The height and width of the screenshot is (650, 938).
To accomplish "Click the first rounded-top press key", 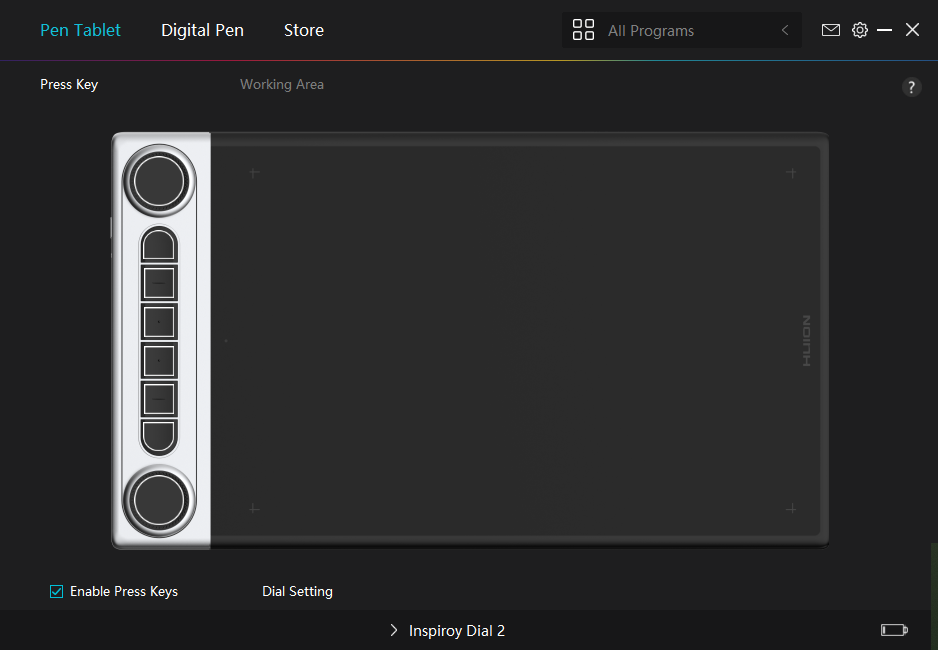I will (x=159, y=245).
